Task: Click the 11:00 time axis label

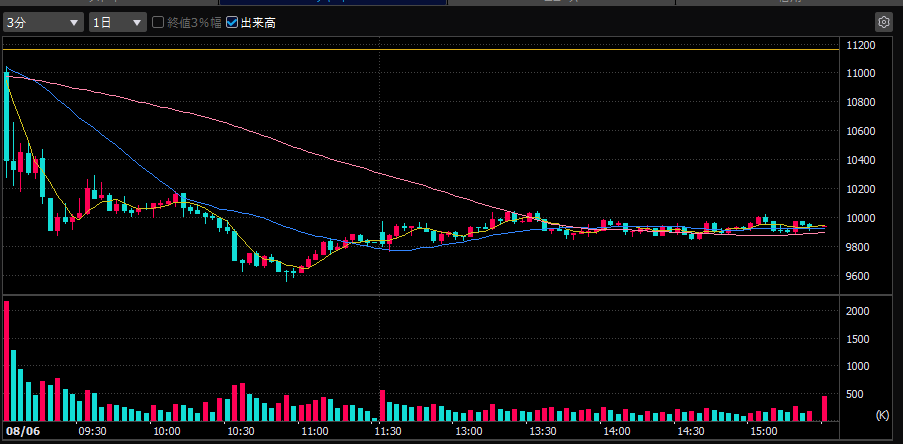Action: pos(314,431)
